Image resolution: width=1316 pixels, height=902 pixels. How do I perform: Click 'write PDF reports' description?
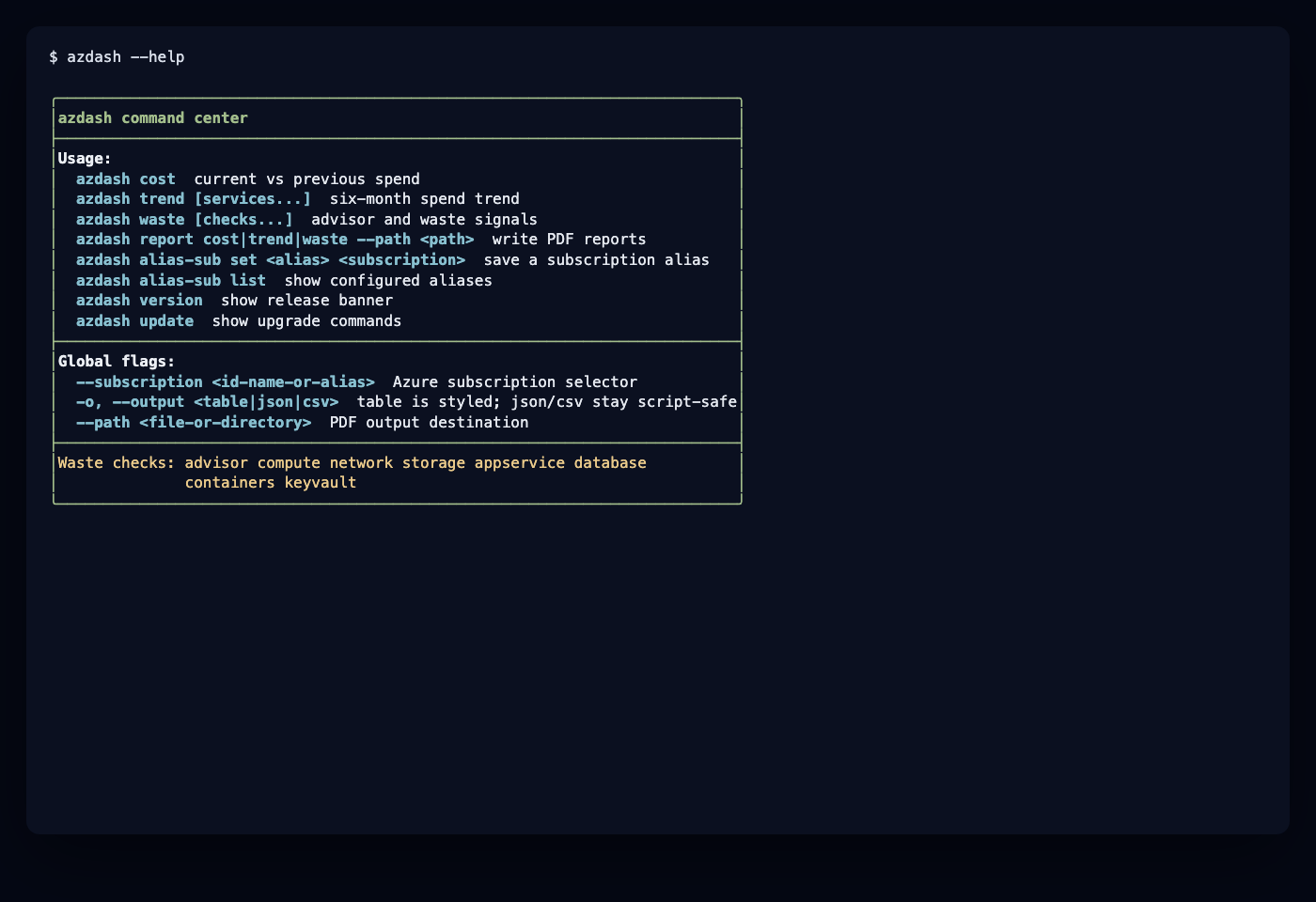coord(570,239)
